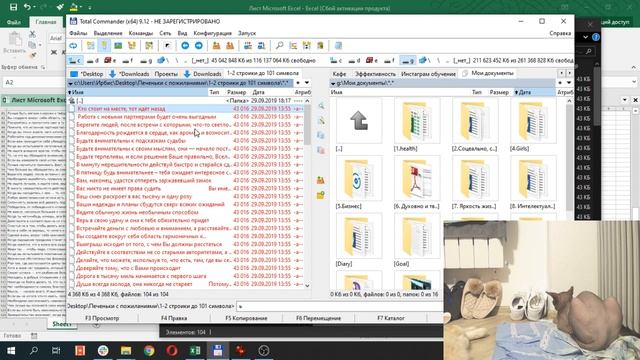Click the pack files toolbar icon

(216, 46)
